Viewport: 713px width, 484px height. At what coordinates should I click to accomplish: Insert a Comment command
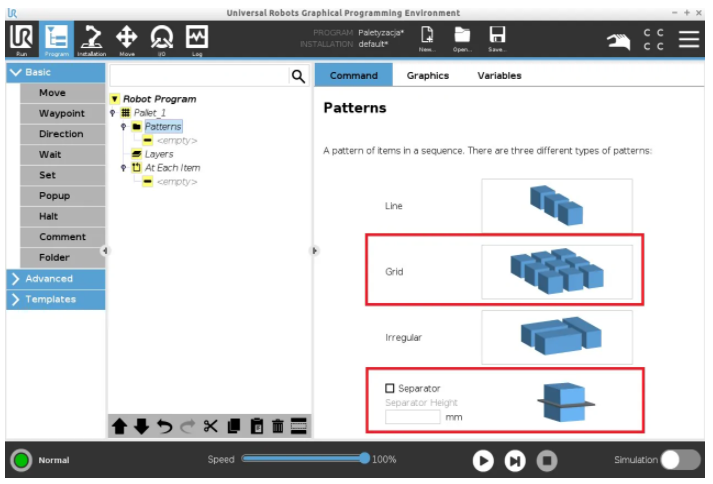coord(63,237)
